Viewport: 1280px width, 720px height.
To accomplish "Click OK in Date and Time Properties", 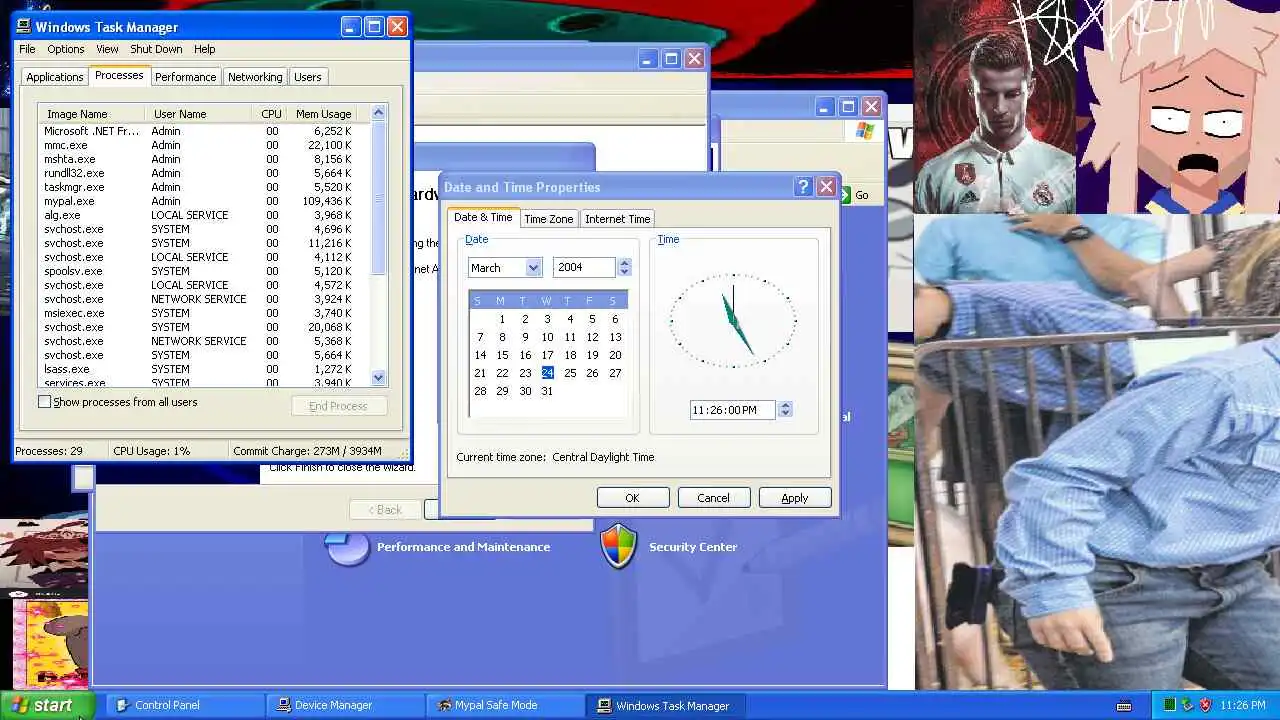I will [632, 498].
